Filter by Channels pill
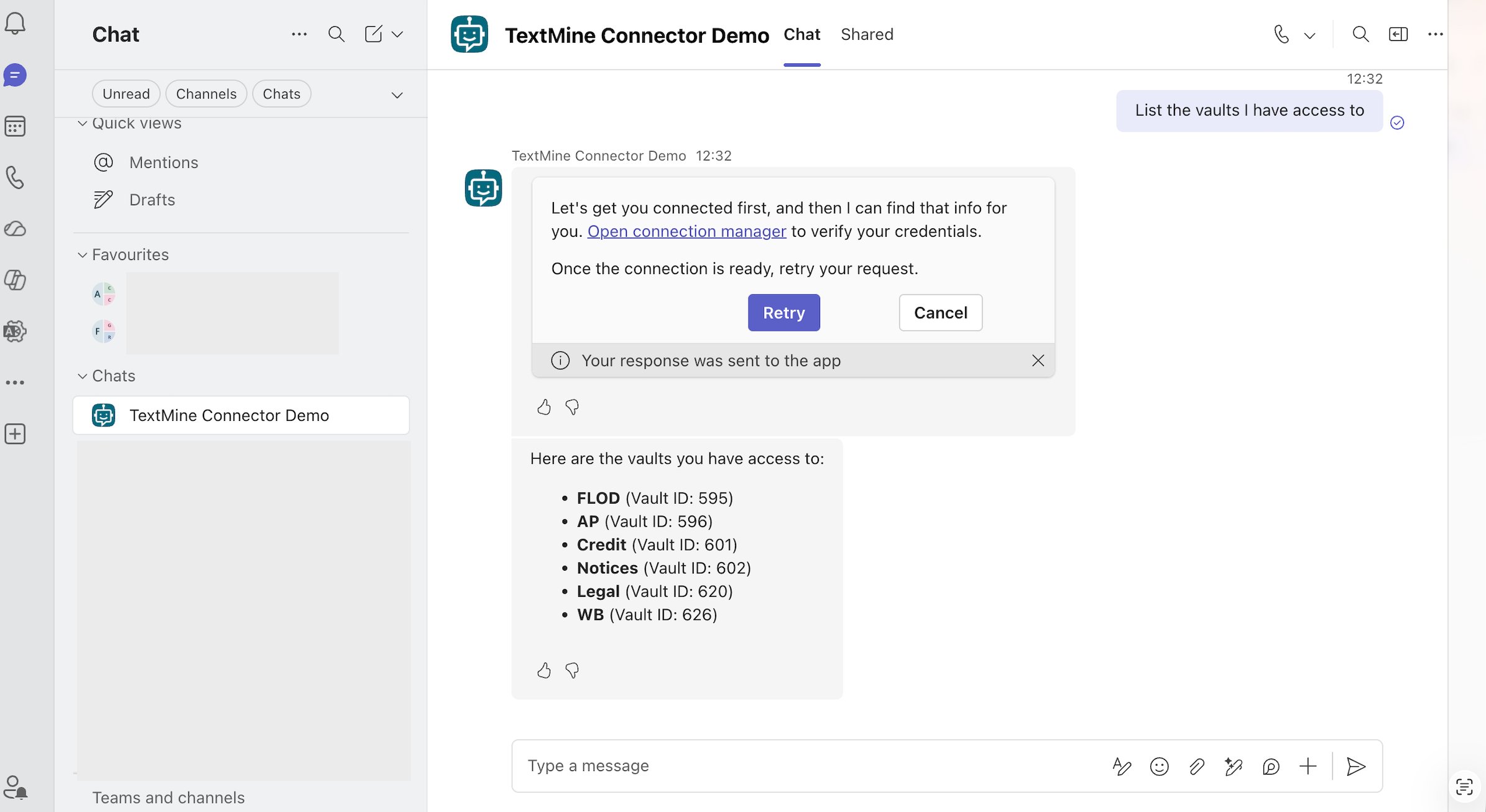This screenshot has height=812, width=1486. coord(206,94)
